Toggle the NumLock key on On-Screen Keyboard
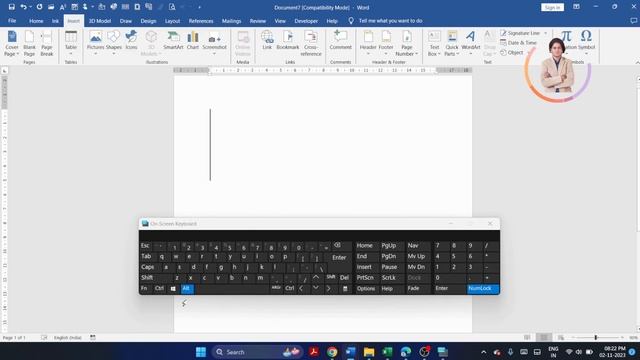 tap(482, 289)
